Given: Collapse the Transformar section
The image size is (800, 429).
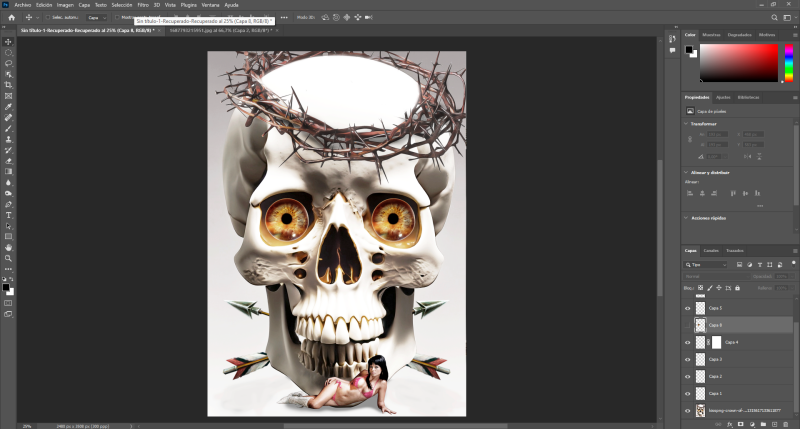Looking at the screenshot, I should [x=687, y=123].
